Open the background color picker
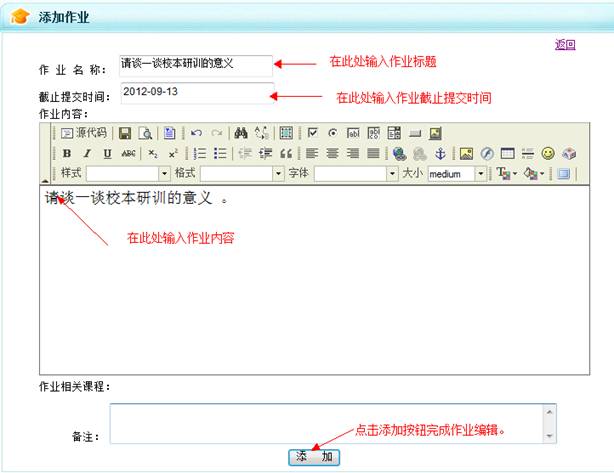The image size is (614, 473). pos(534,173)
